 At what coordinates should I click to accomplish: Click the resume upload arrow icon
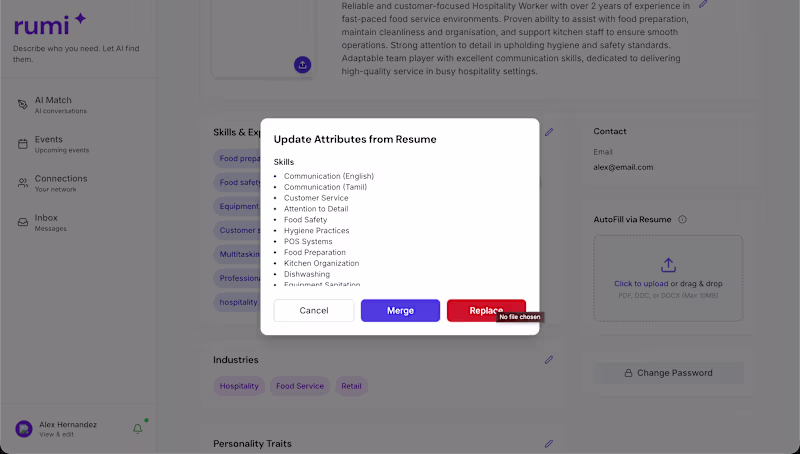coord(668,265)
